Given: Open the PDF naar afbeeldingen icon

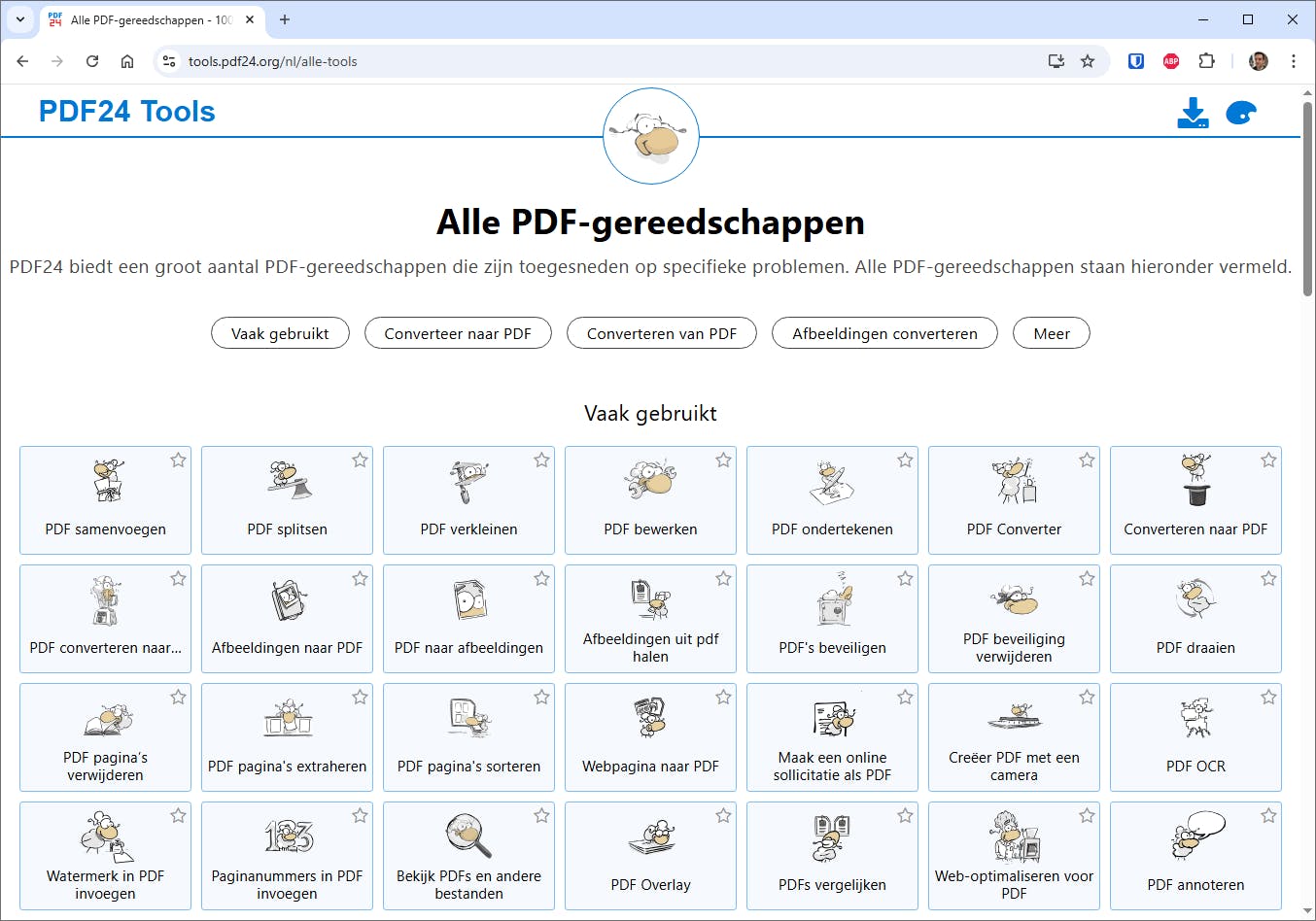Looking at the screenshot, I should [x=469, y=599].
